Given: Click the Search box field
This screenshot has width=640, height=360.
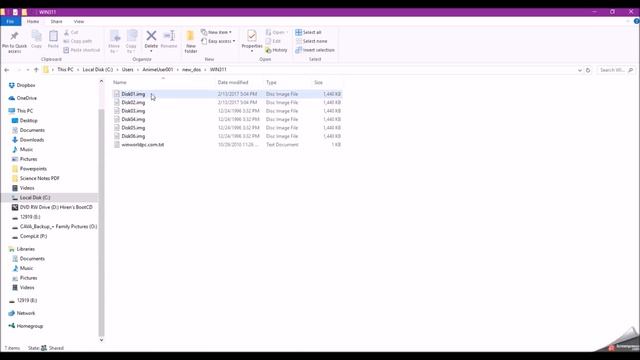Looking at the screenshot, I should click(x=616, y=70).
